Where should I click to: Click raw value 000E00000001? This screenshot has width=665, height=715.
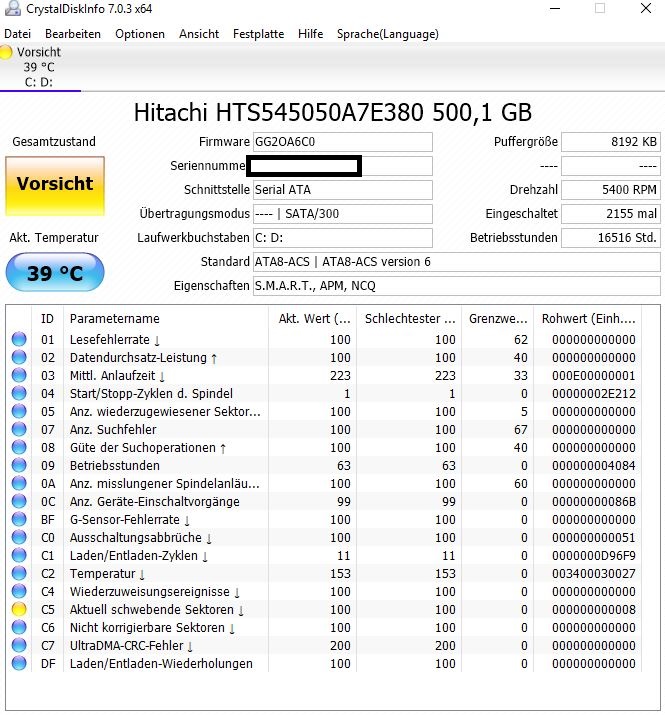tap(593, 376)
